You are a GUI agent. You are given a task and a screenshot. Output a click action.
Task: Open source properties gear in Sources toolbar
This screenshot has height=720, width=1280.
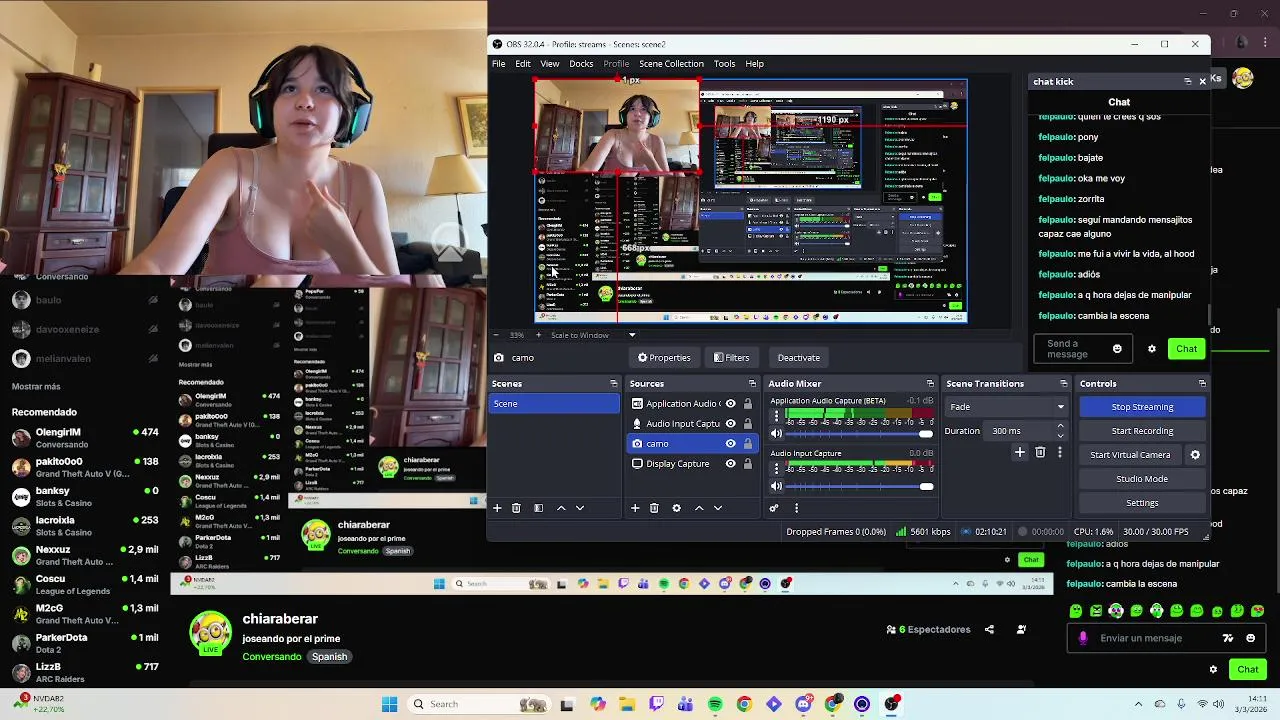point(676,508)
